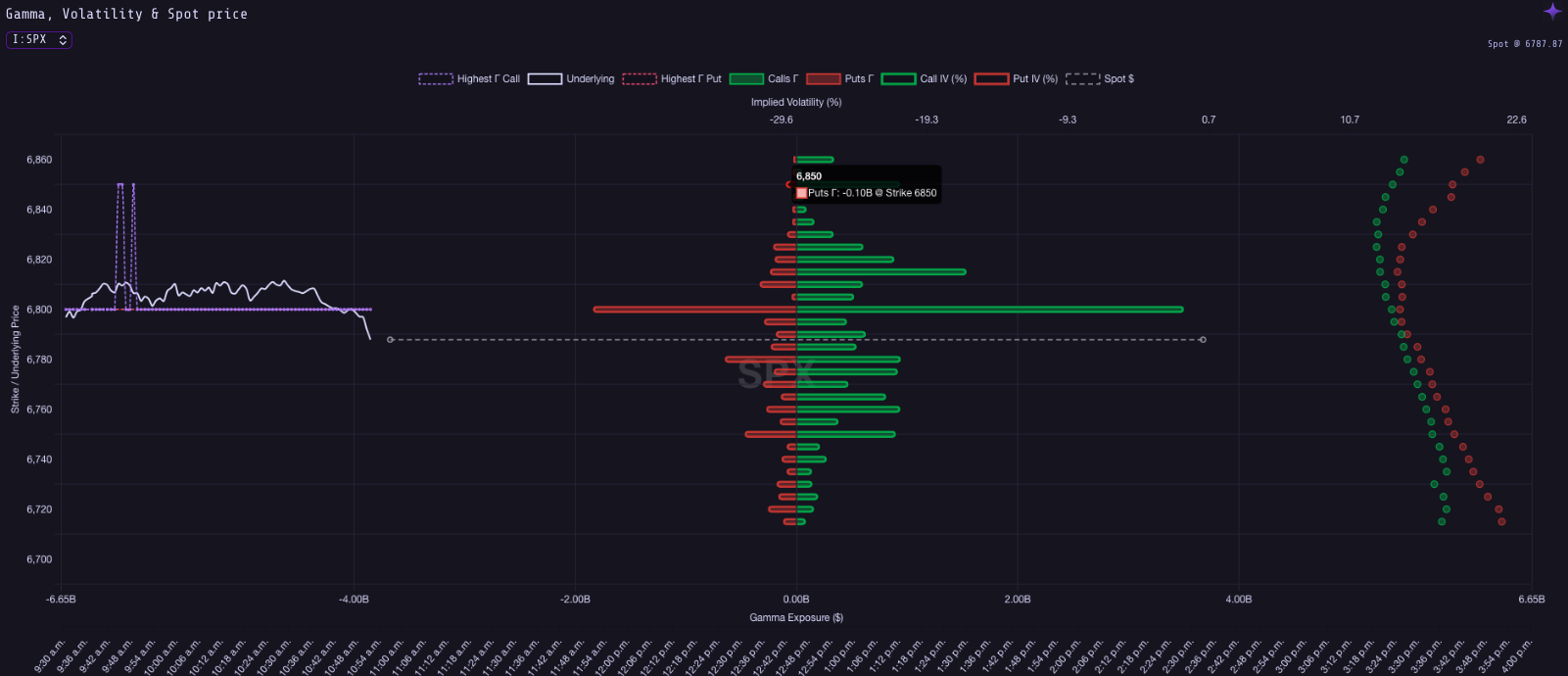The height and width of the screenshot is (676, 1568).
Task: Toggle the Highest Γ Put legend entry
Action: click(x=673, y=79)
